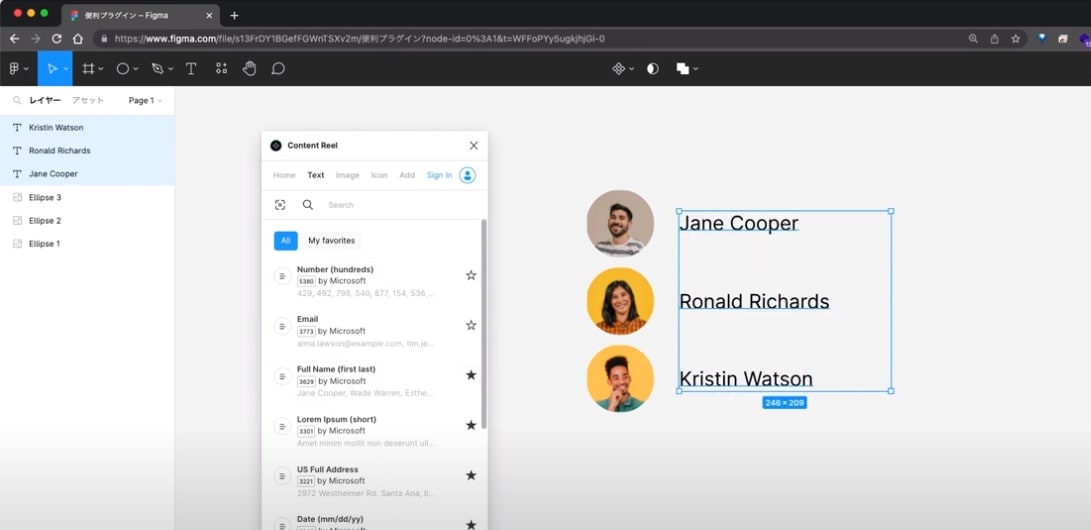Image resolution: width=1091 pixels, height=530 pixels.
Task: Select the Ellipse 3 layer
Action: tap(87, 198)
